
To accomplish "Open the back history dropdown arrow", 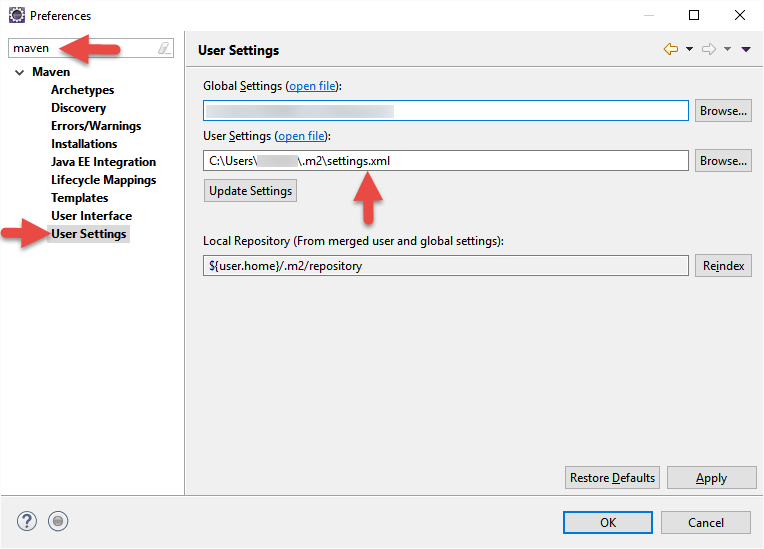I will tap(689, 49).
